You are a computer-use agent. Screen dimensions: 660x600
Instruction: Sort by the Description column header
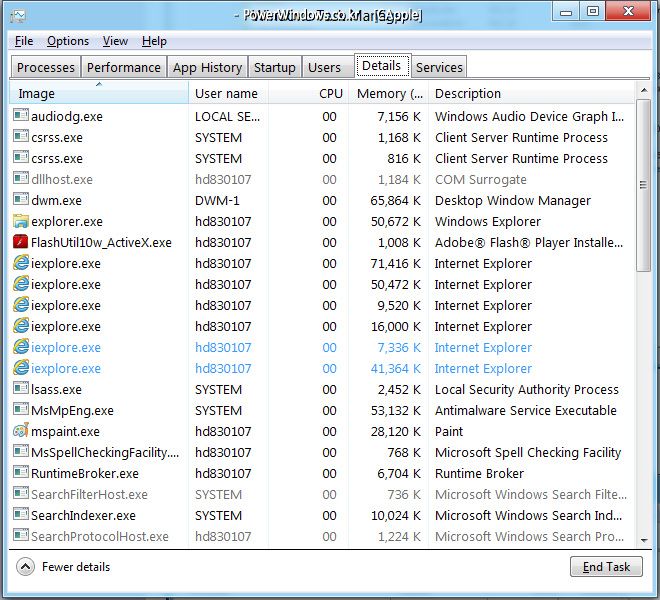click(531, 93)
